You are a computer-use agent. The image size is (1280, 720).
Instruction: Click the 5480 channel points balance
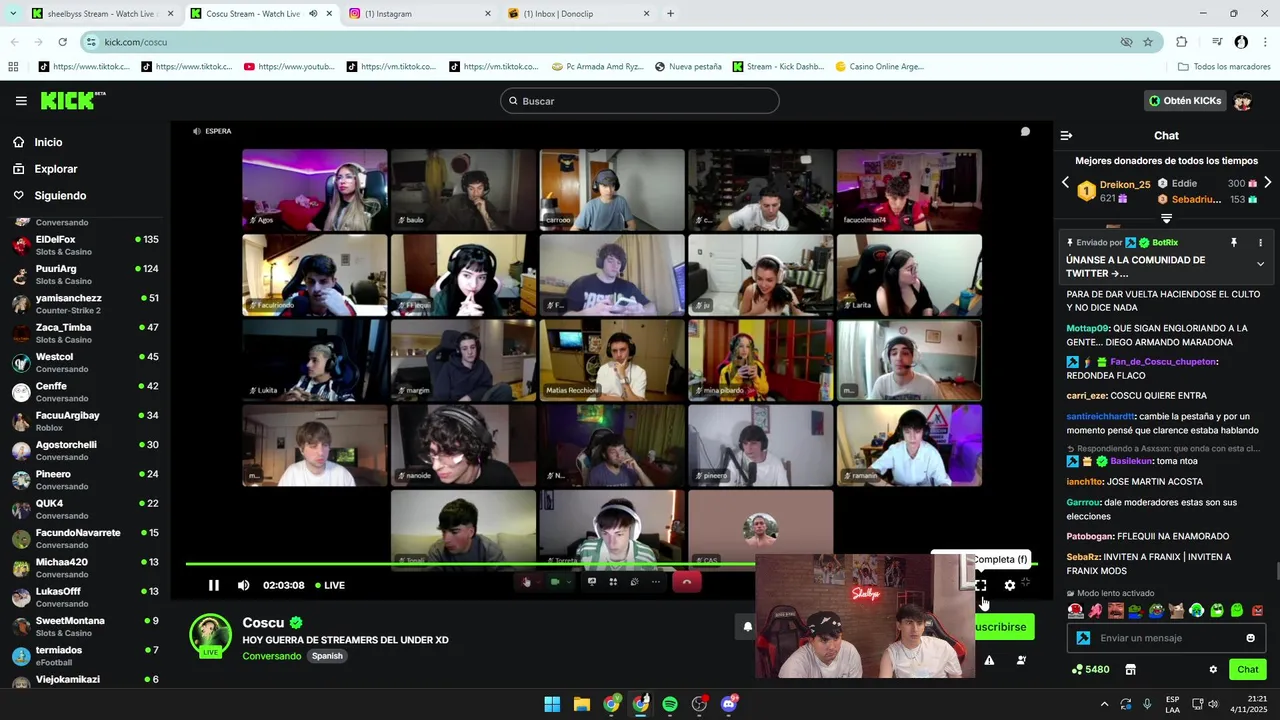tap(1090, 669)
